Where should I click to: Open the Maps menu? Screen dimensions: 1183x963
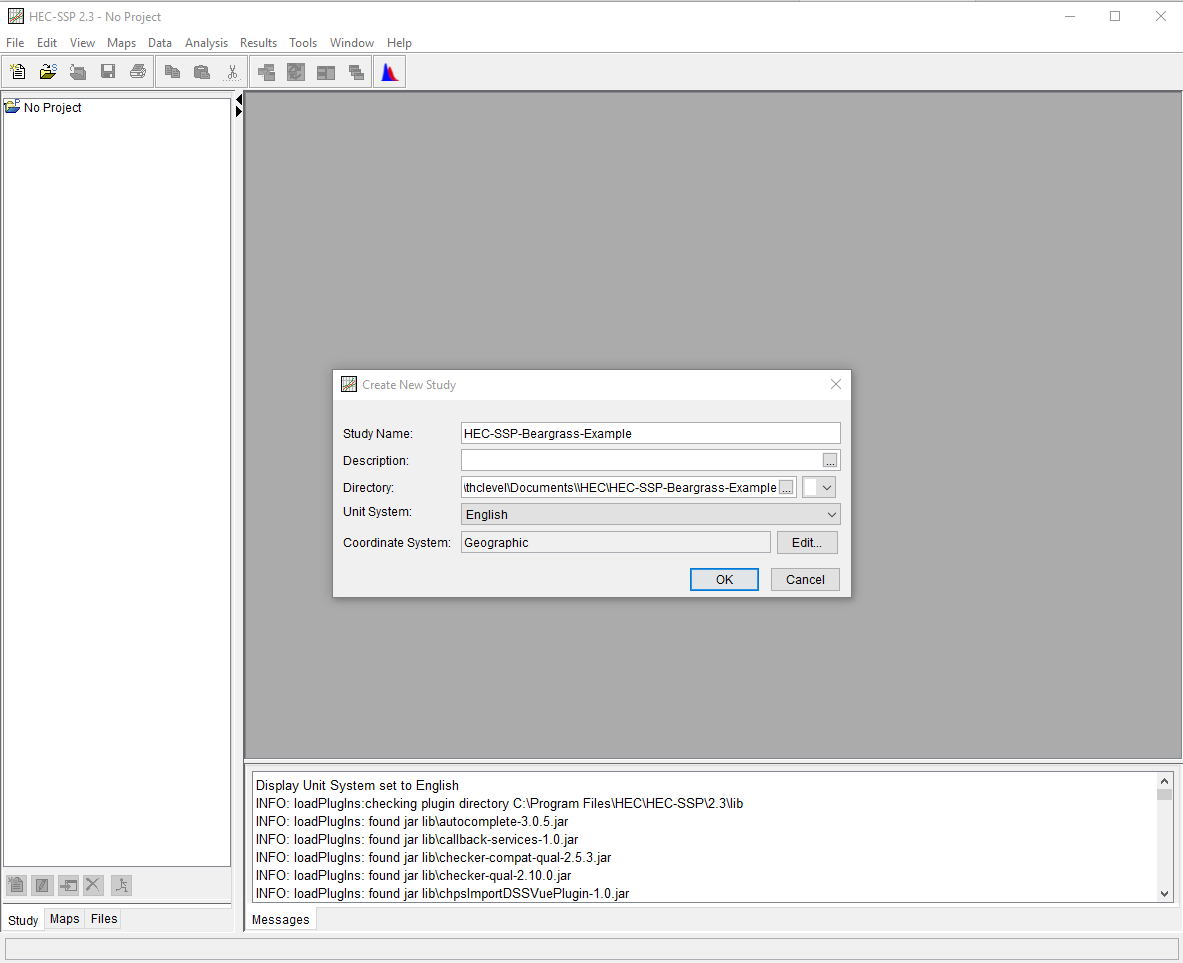coord(121,43)
